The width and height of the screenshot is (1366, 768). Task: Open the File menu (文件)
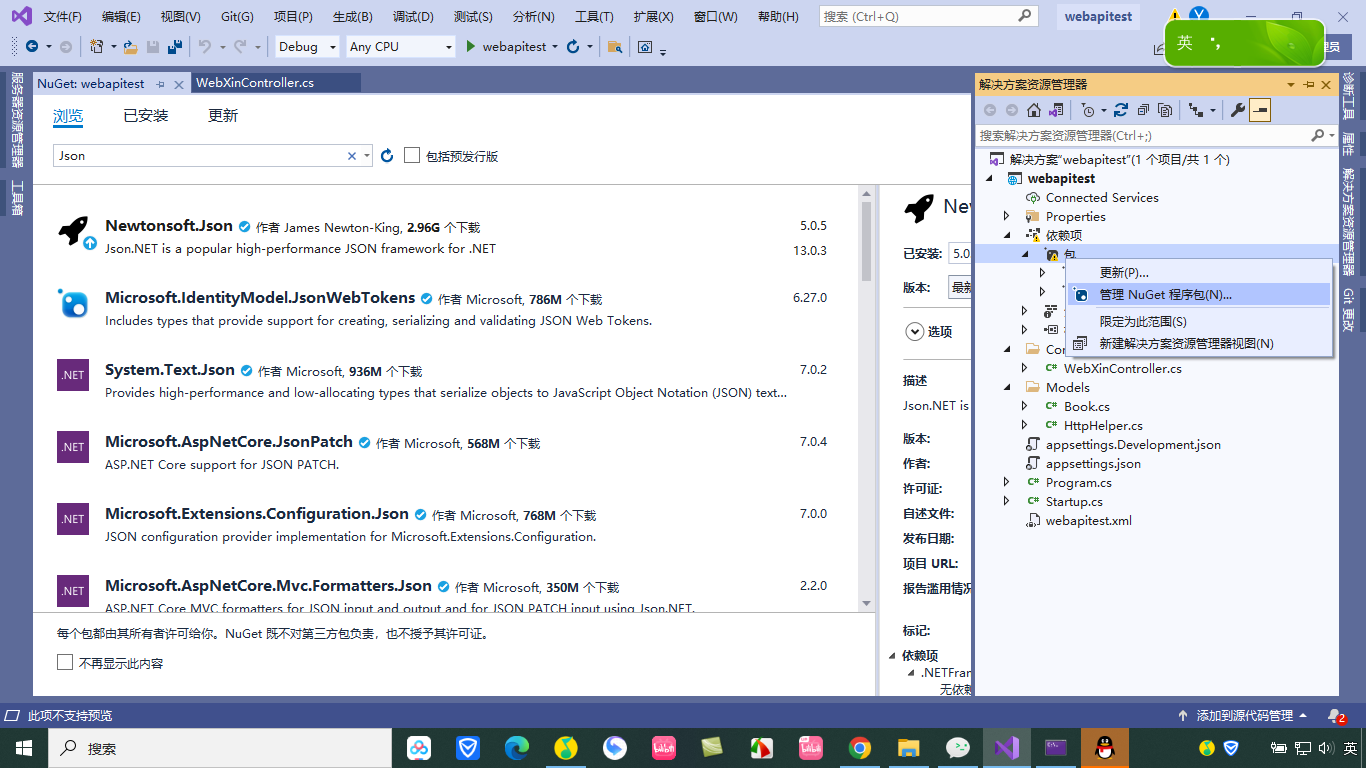62,17
